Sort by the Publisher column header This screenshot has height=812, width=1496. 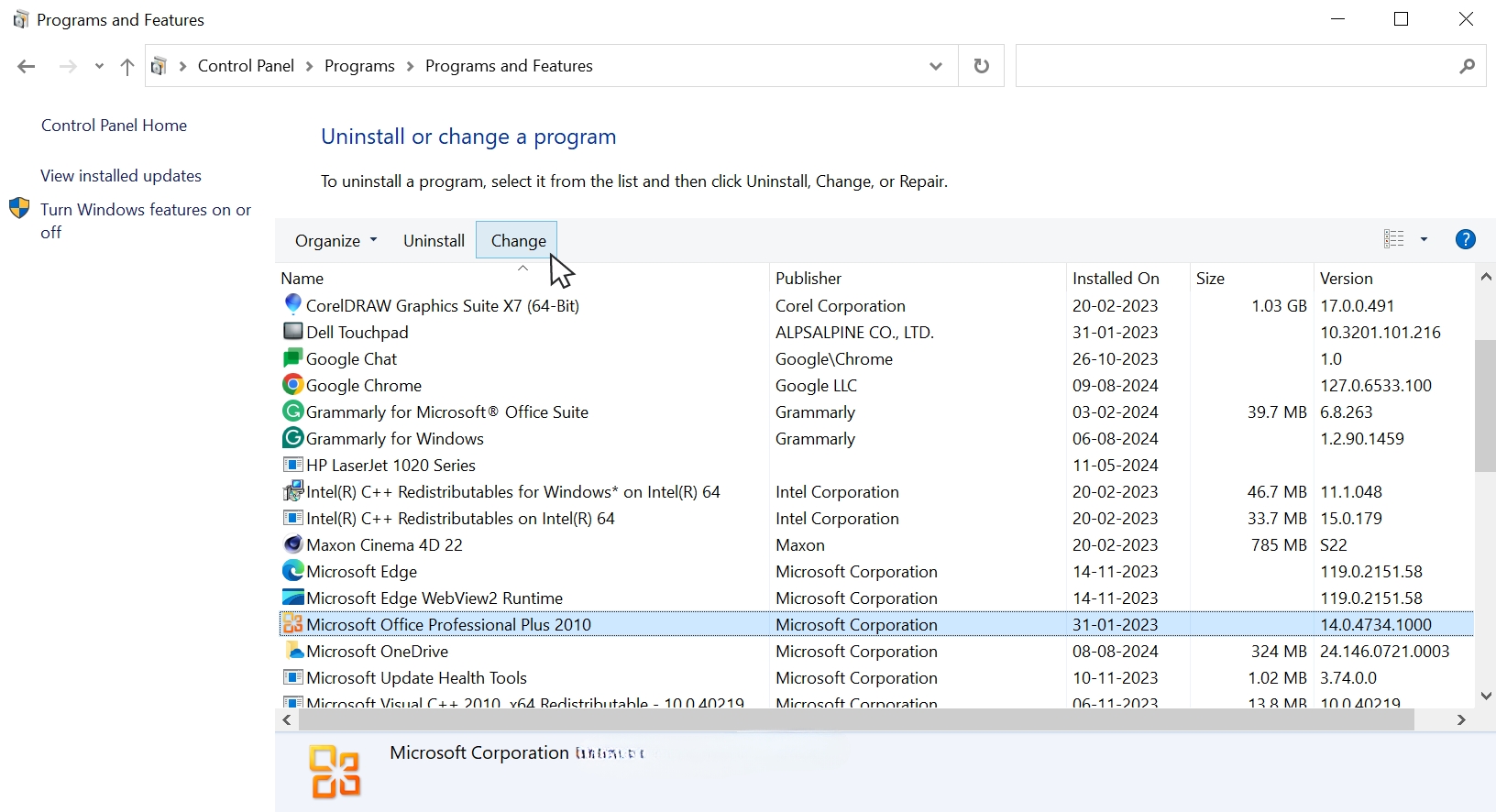point(918,278)
